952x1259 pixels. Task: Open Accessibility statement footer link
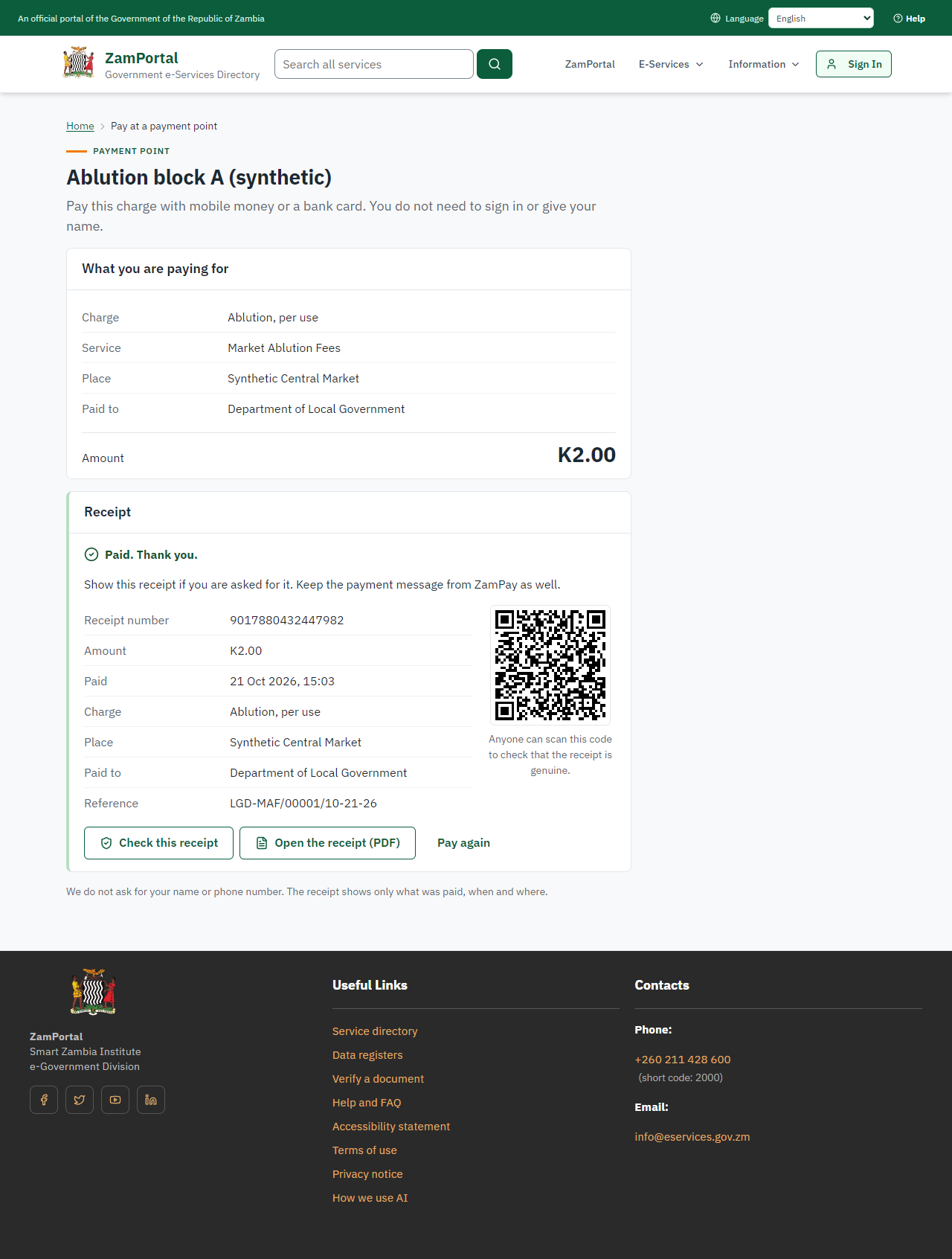click(391, 1127)
